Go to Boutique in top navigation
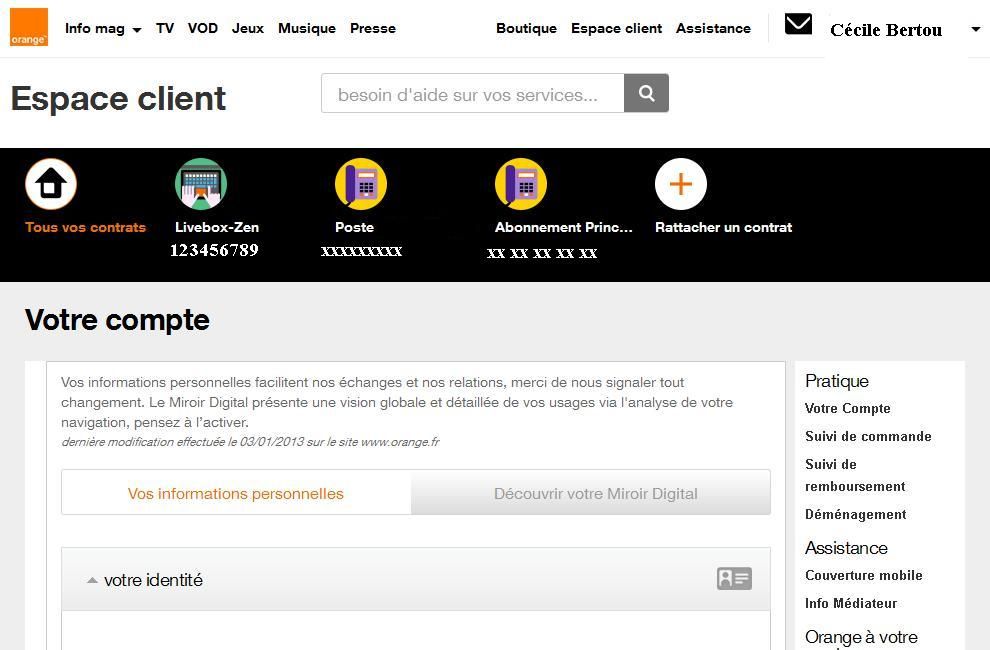The image size is (990, 650). (527, 28)
